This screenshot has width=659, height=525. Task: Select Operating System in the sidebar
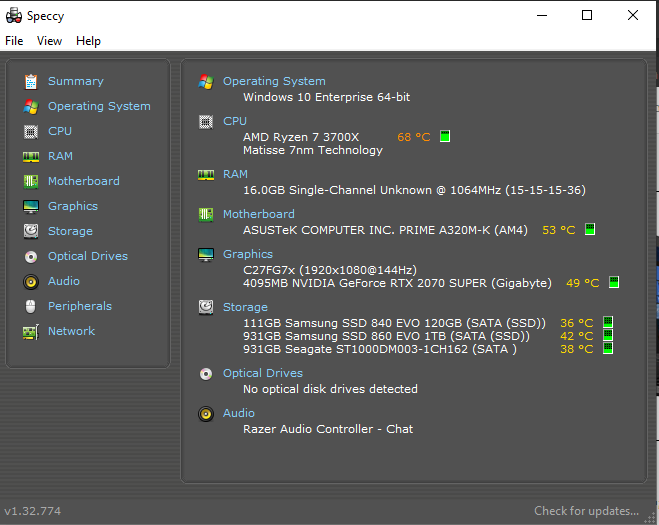coord(99,106)
